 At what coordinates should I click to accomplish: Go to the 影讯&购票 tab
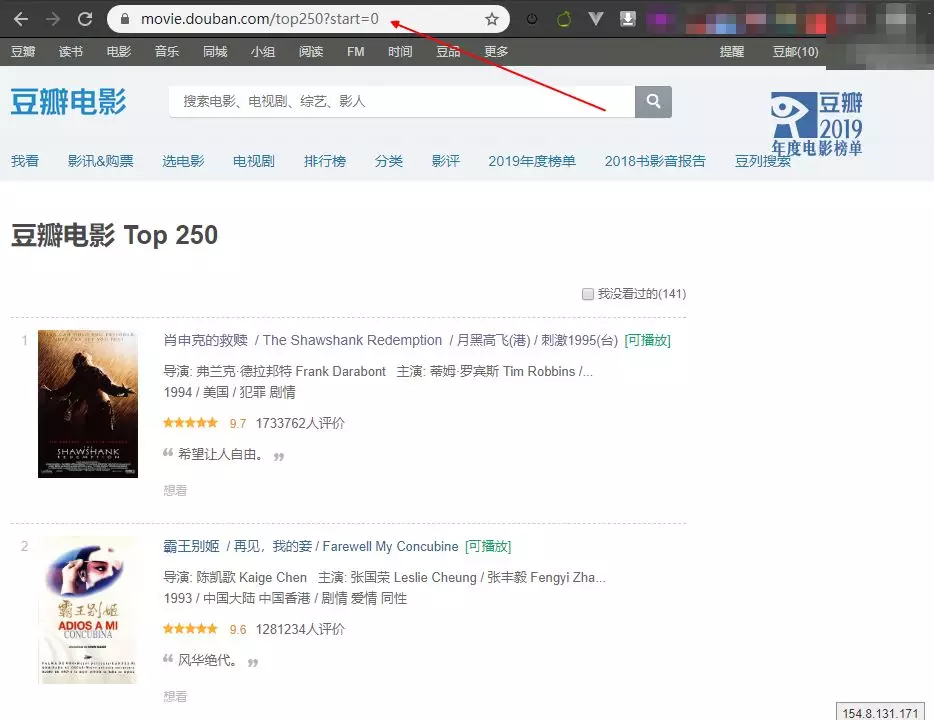click(x=101, y=161)
